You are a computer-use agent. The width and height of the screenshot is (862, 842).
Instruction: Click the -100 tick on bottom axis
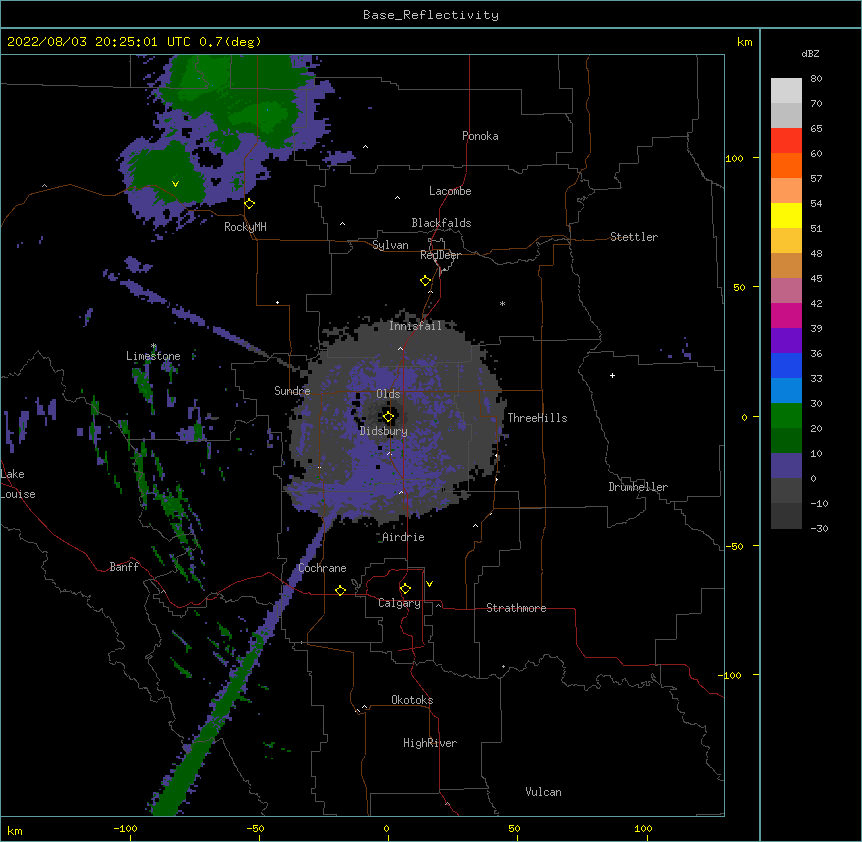125,828
